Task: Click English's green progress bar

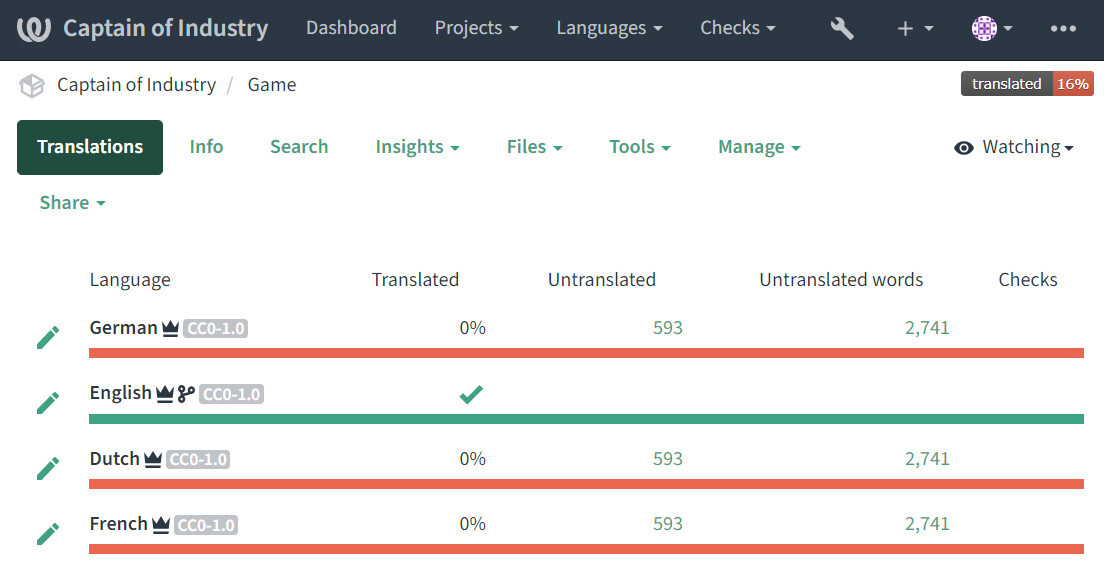Action: tap(586, 419)
